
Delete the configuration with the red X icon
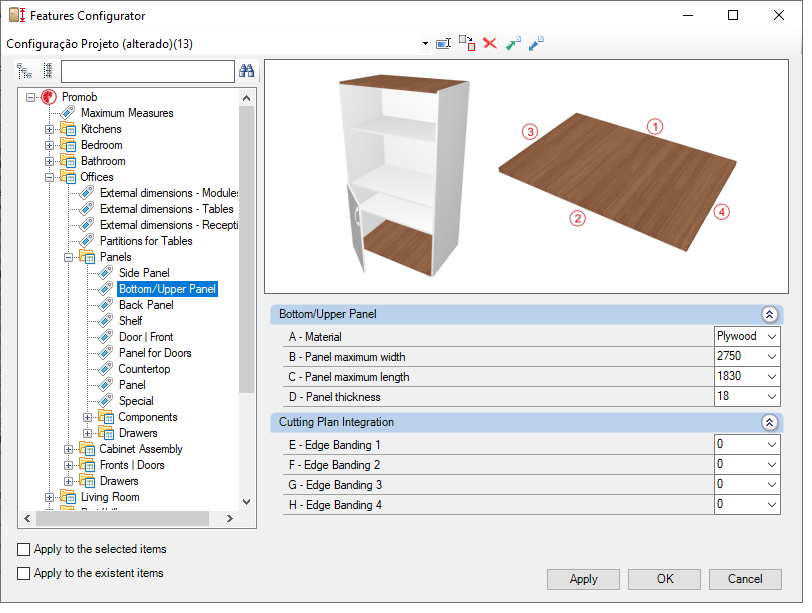[x=489, y=43]
